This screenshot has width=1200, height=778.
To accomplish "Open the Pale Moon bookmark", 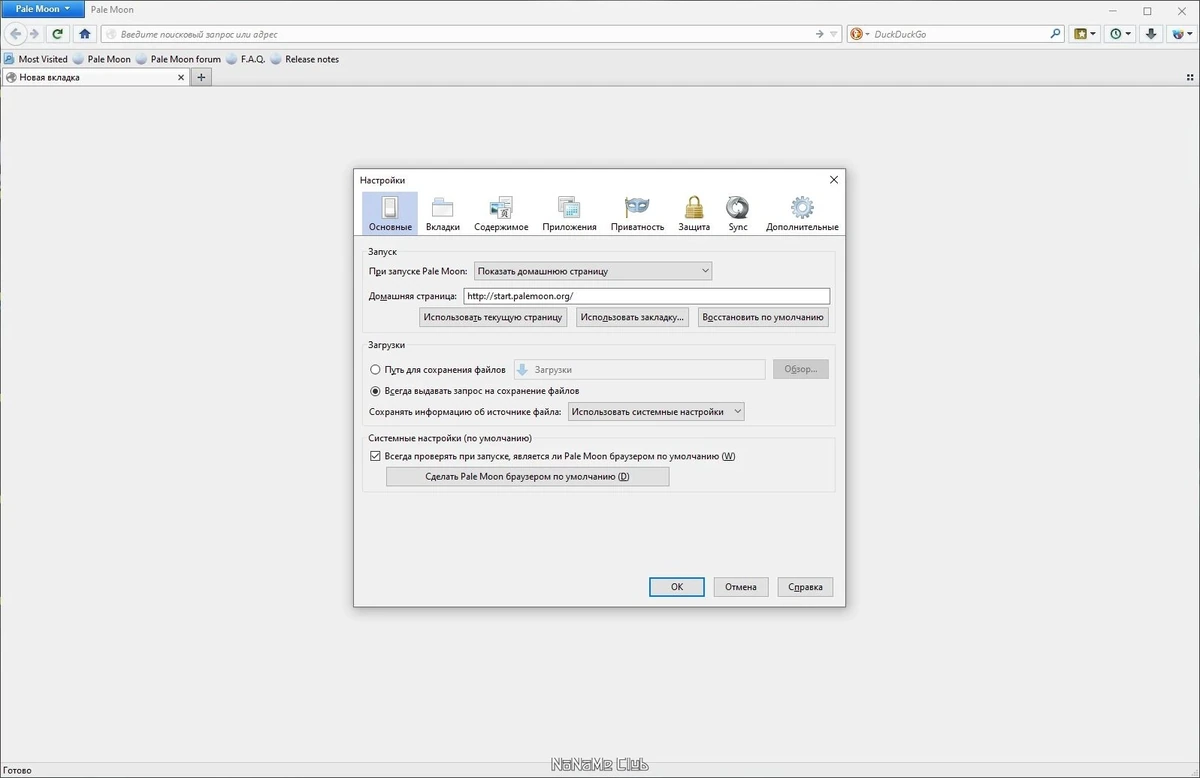I will [x=102, y=59].
